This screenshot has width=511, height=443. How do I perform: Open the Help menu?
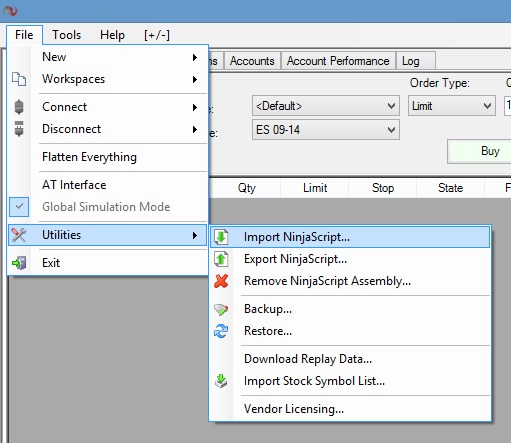click(x=112, y=35)
